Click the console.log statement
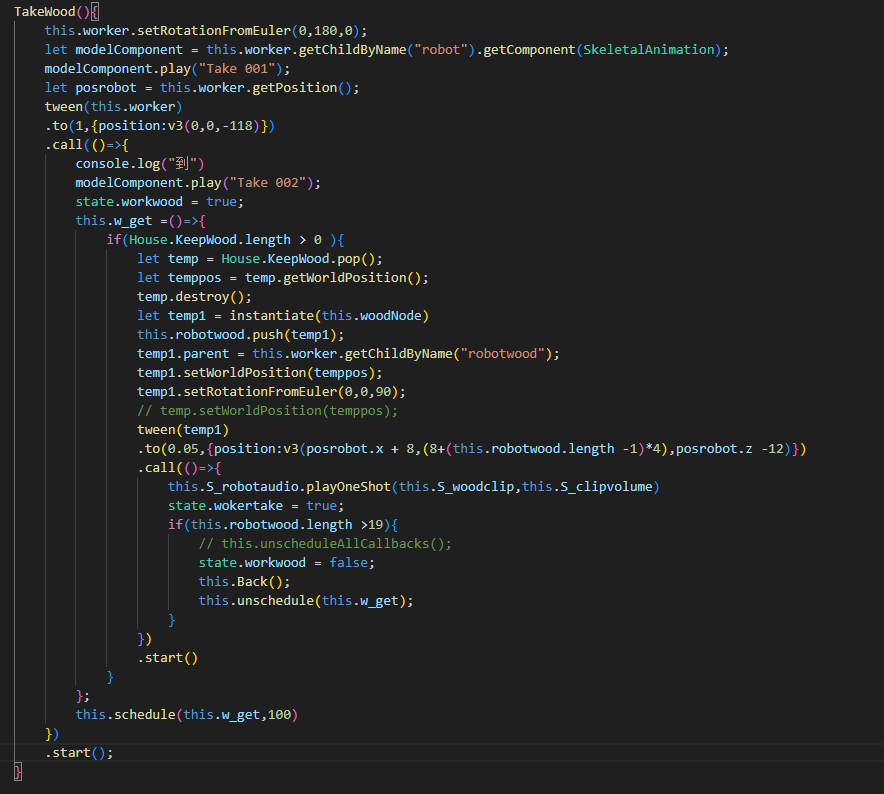The image size is (884, 794). [140, 164]
